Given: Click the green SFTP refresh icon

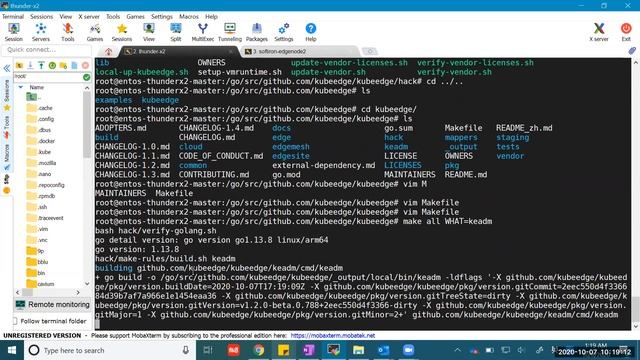Looking at the screenshot, I should tap(52, 65).
